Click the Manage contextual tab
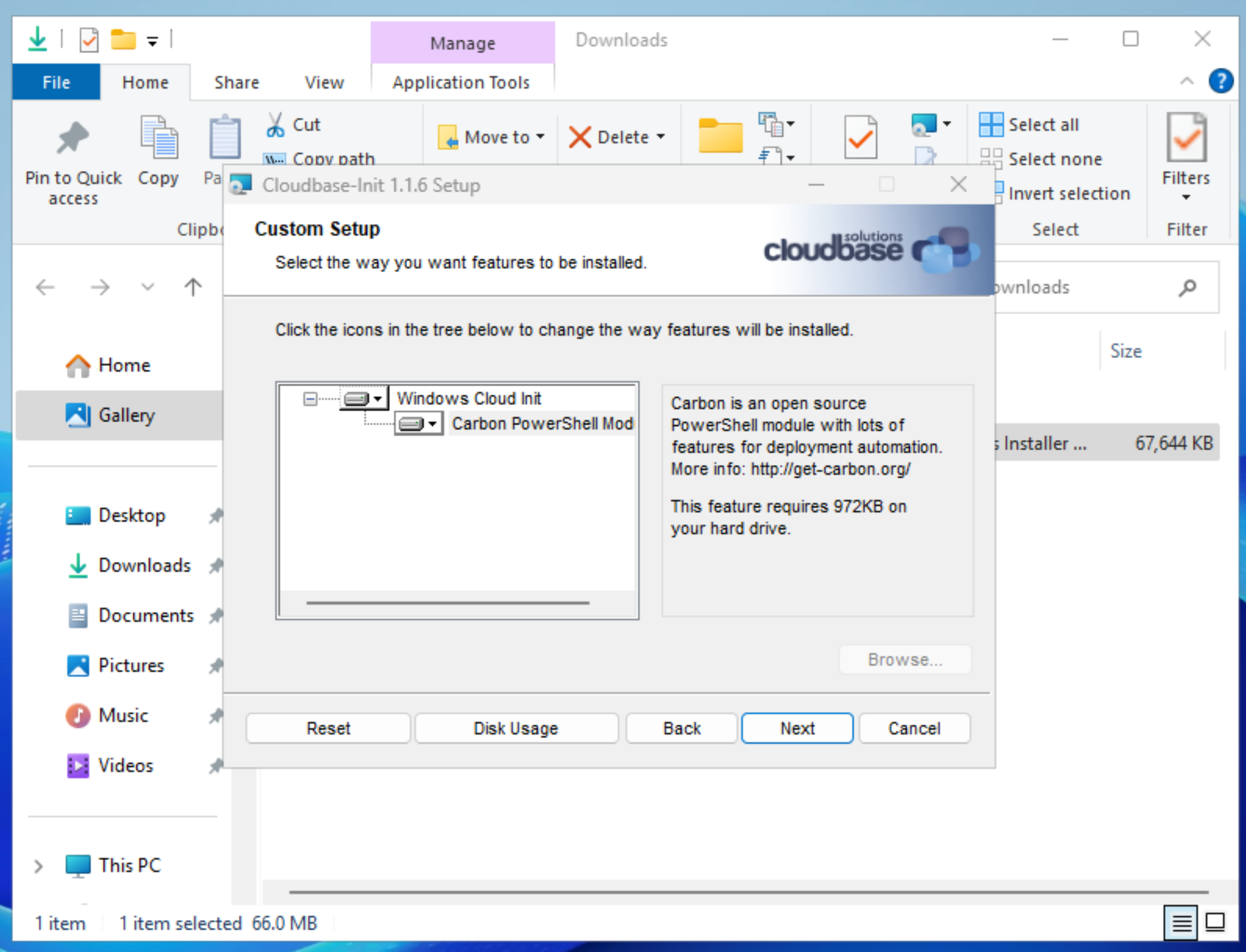 pyautogui.click(x=462, y=43)
